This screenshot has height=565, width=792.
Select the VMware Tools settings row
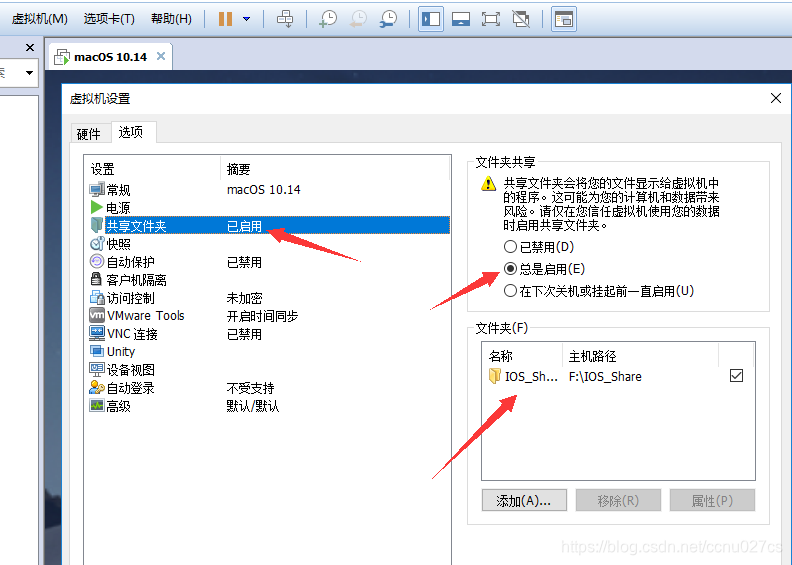pos(268,316)
